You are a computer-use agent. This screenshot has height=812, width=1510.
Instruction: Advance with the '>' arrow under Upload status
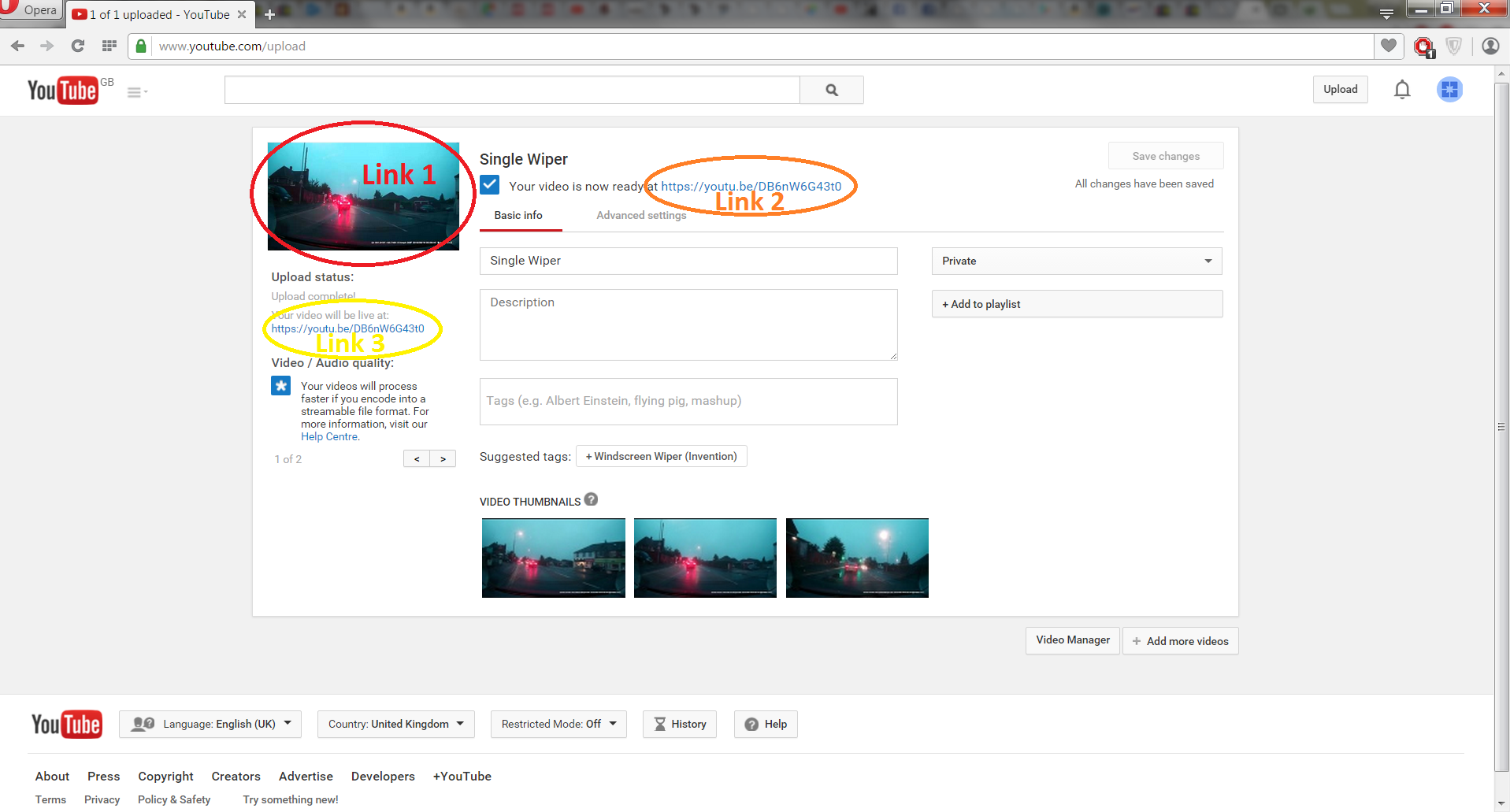(x=442, y=458)
